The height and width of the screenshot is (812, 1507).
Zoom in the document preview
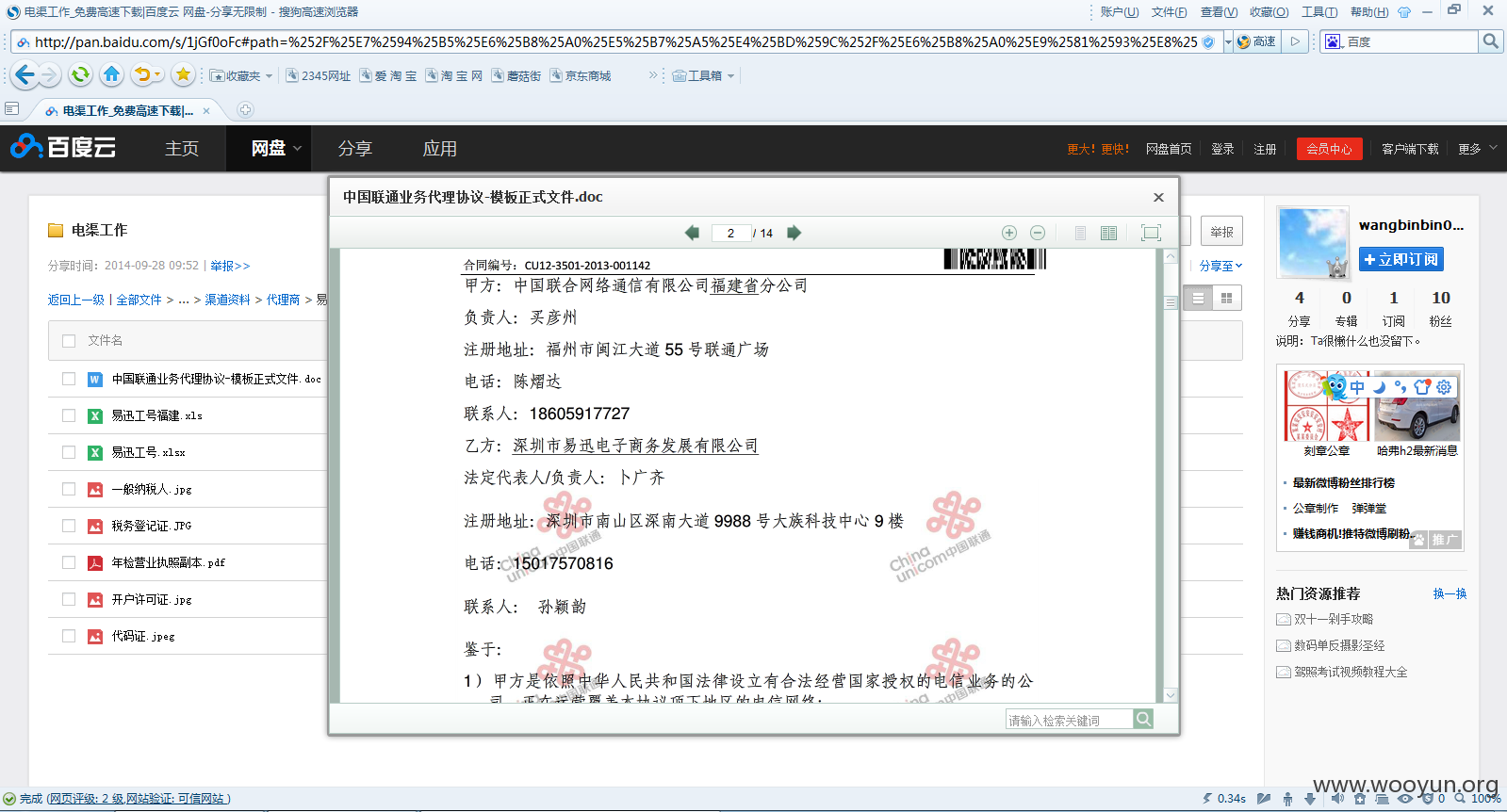coord(1009,233)
